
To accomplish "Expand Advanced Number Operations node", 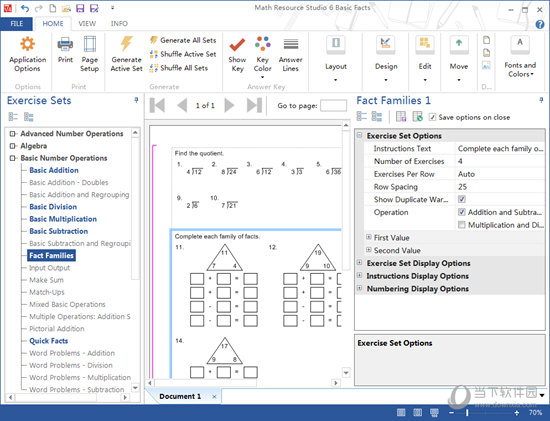I will [13, 134].
